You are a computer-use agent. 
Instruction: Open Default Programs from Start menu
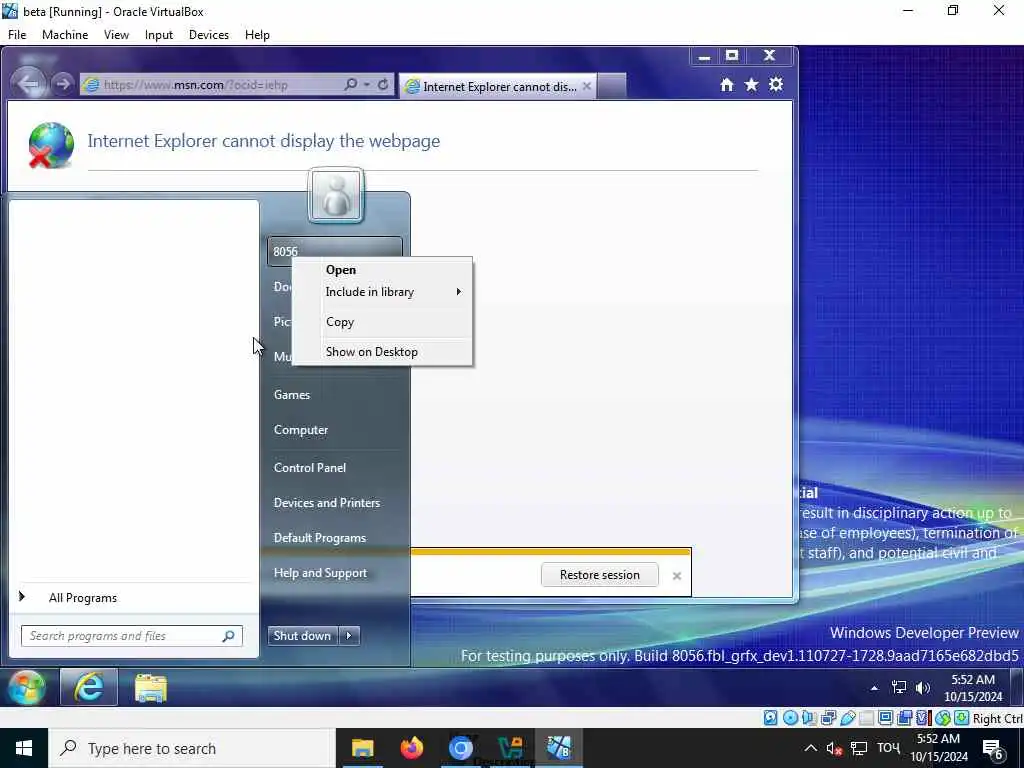[x=334, y=538]
